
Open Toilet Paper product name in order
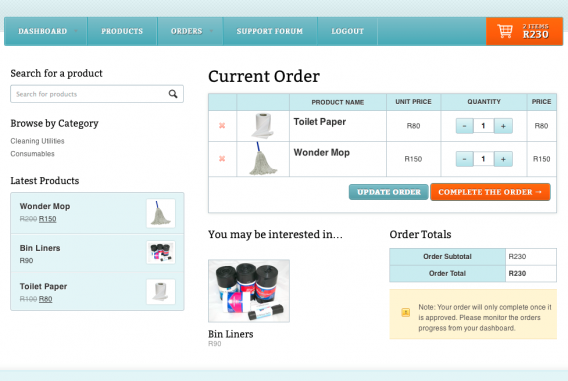[x=320, y=122]
